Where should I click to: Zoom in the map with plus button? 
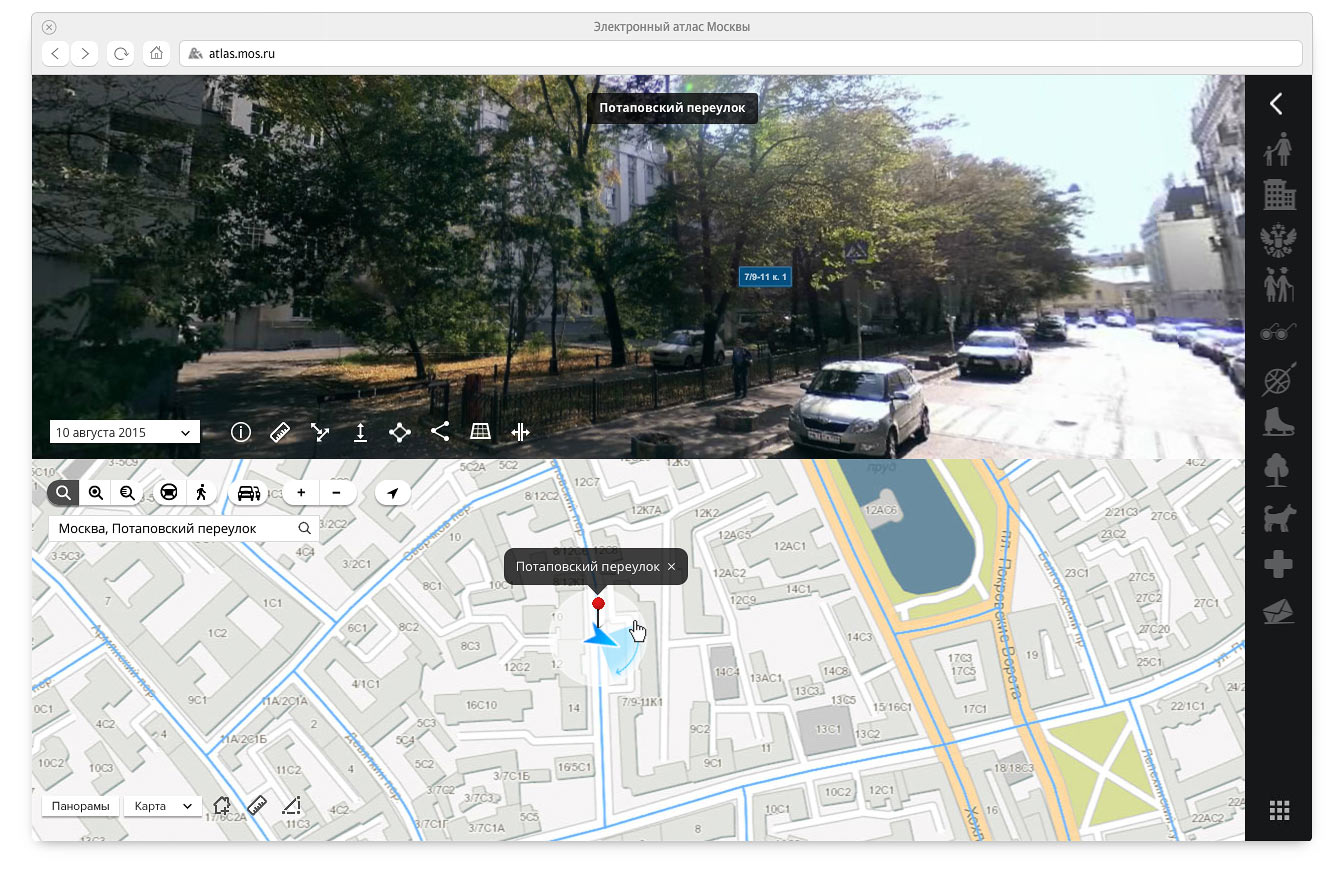point(301,493)
